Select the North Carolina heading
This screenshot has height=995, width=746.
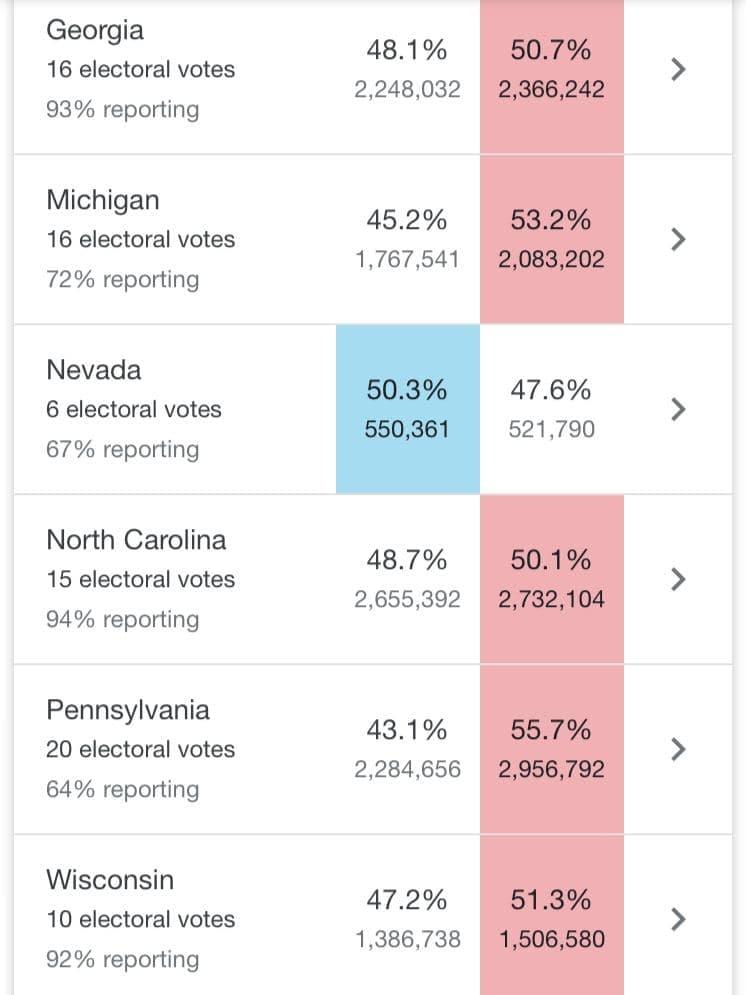(x=136, y=540)
